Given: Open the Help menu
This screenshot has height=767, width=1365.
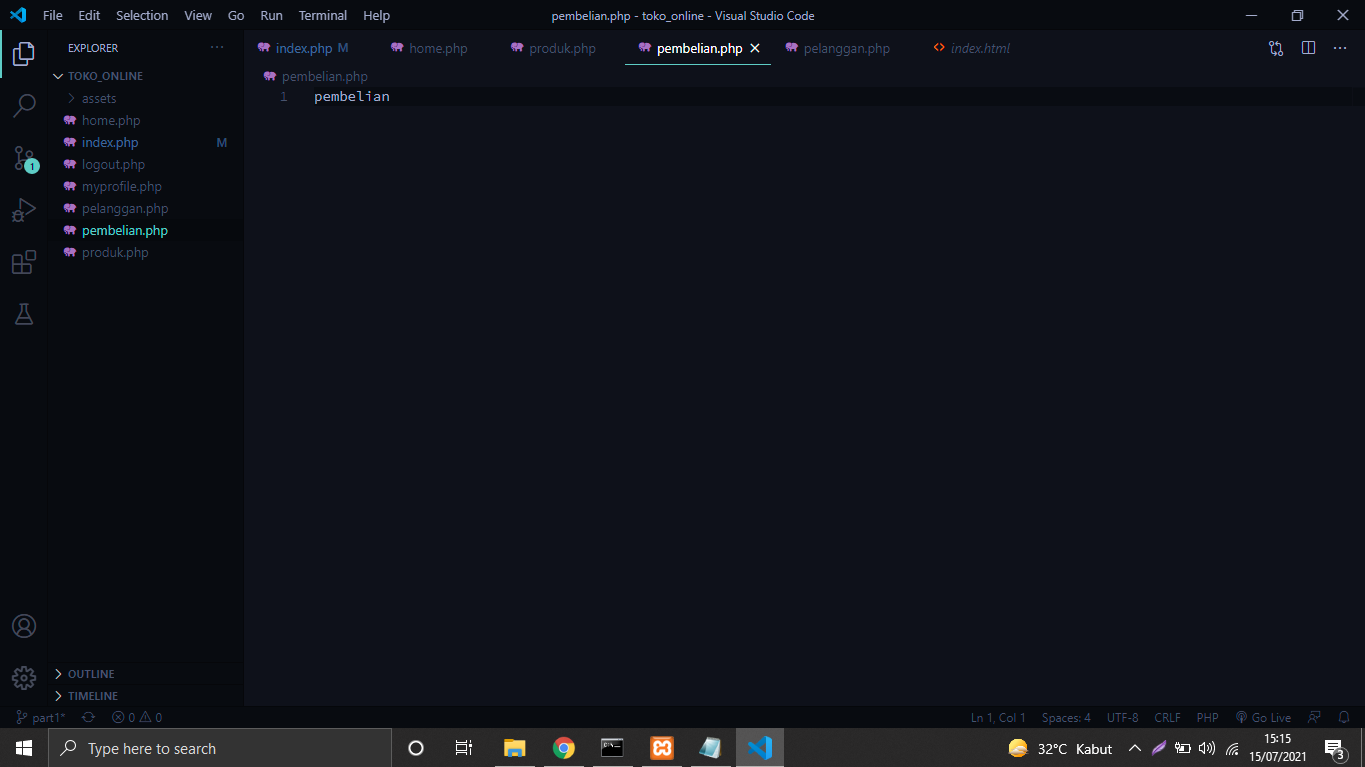Looking at the screenshot, I should [x=377, y=15].
